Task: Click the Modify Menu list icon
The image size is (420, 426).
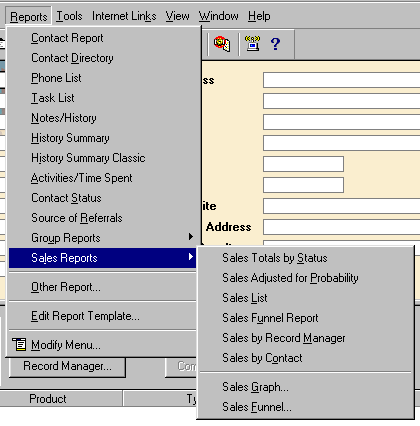Action: 19,344
